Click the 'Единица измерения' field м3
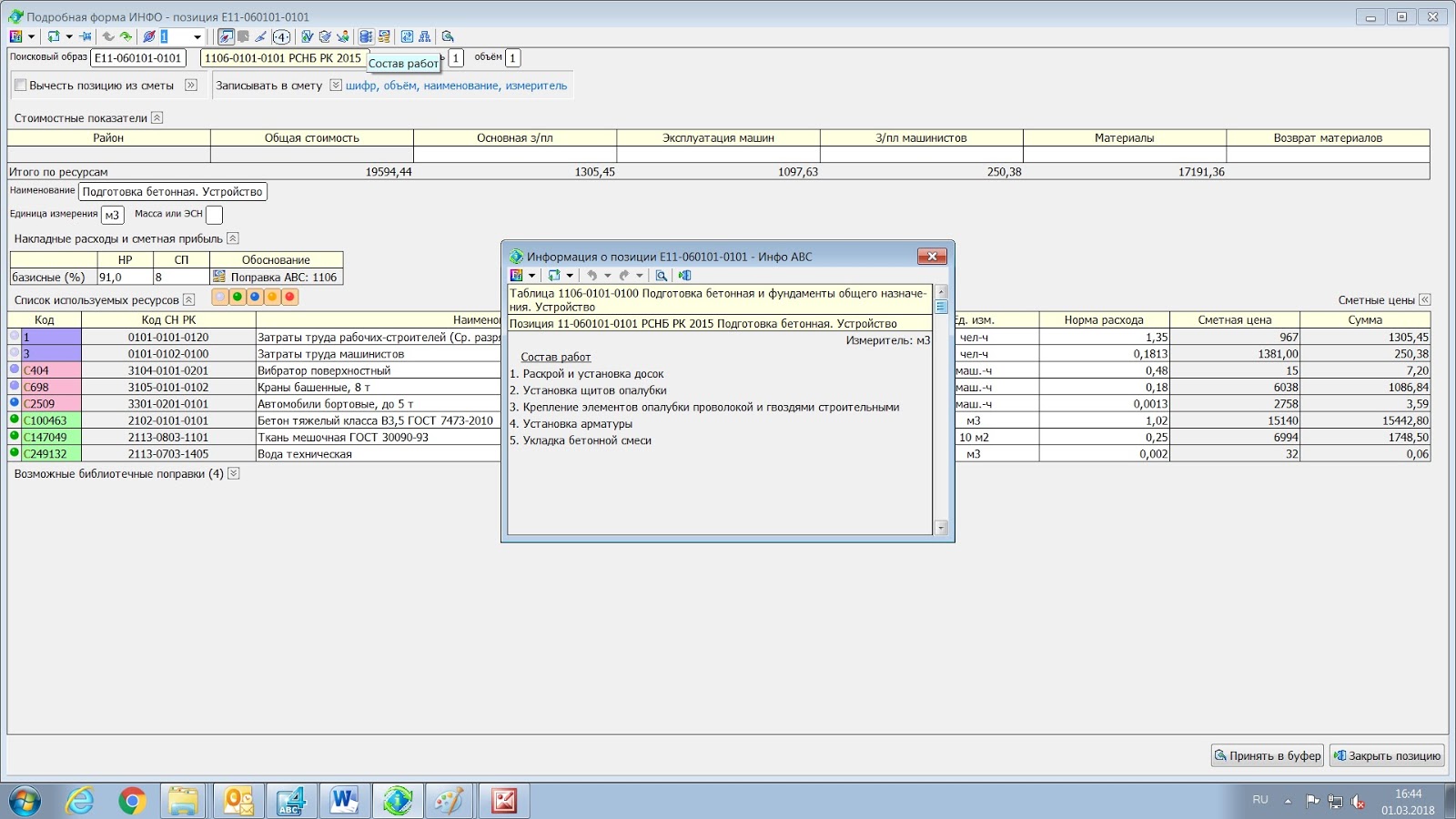 (x=112, y=215)
